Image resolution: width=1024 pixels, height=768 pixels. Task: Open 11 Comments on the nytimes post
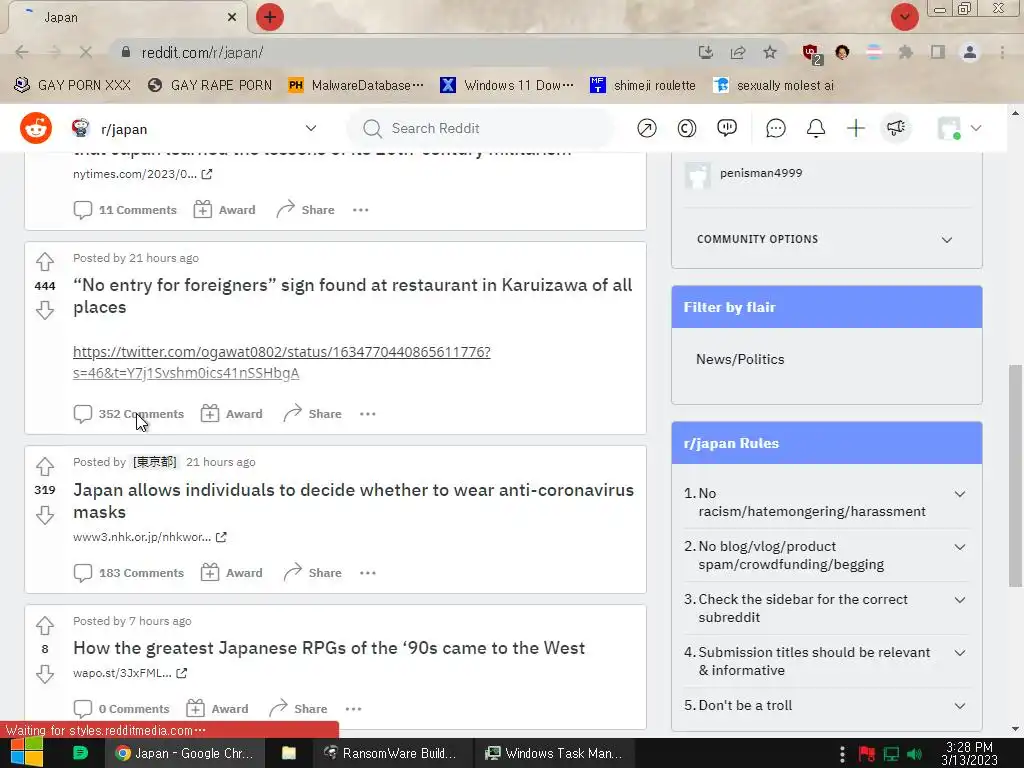coord(125,210)
